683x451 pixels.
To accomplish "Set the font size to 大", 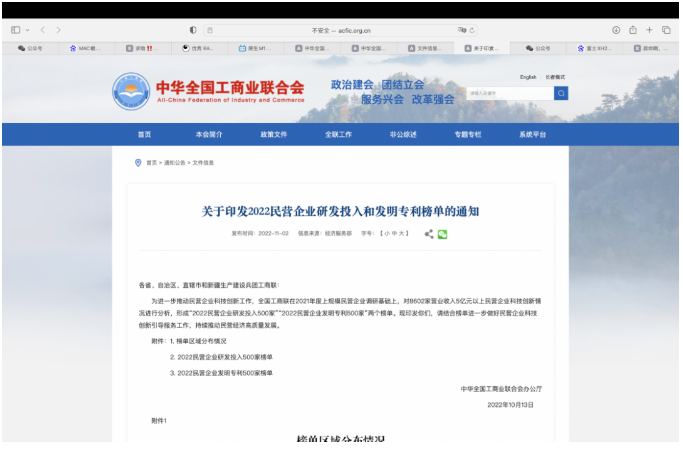I will point(401,234).
